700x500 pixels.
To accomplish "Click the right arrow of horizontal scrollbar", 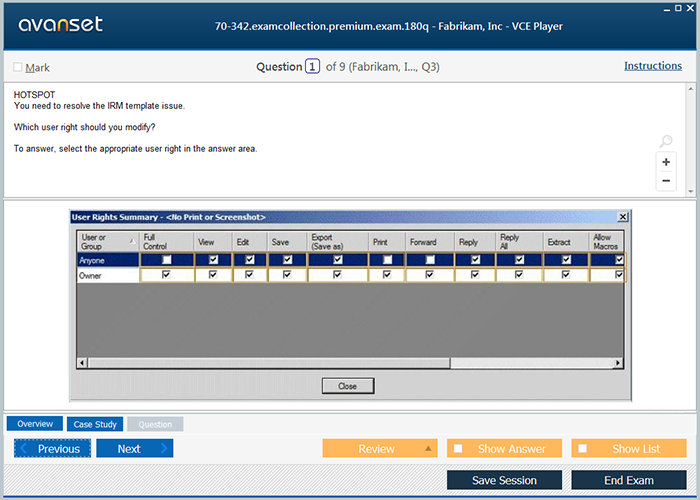I will [x=618, y=362].
